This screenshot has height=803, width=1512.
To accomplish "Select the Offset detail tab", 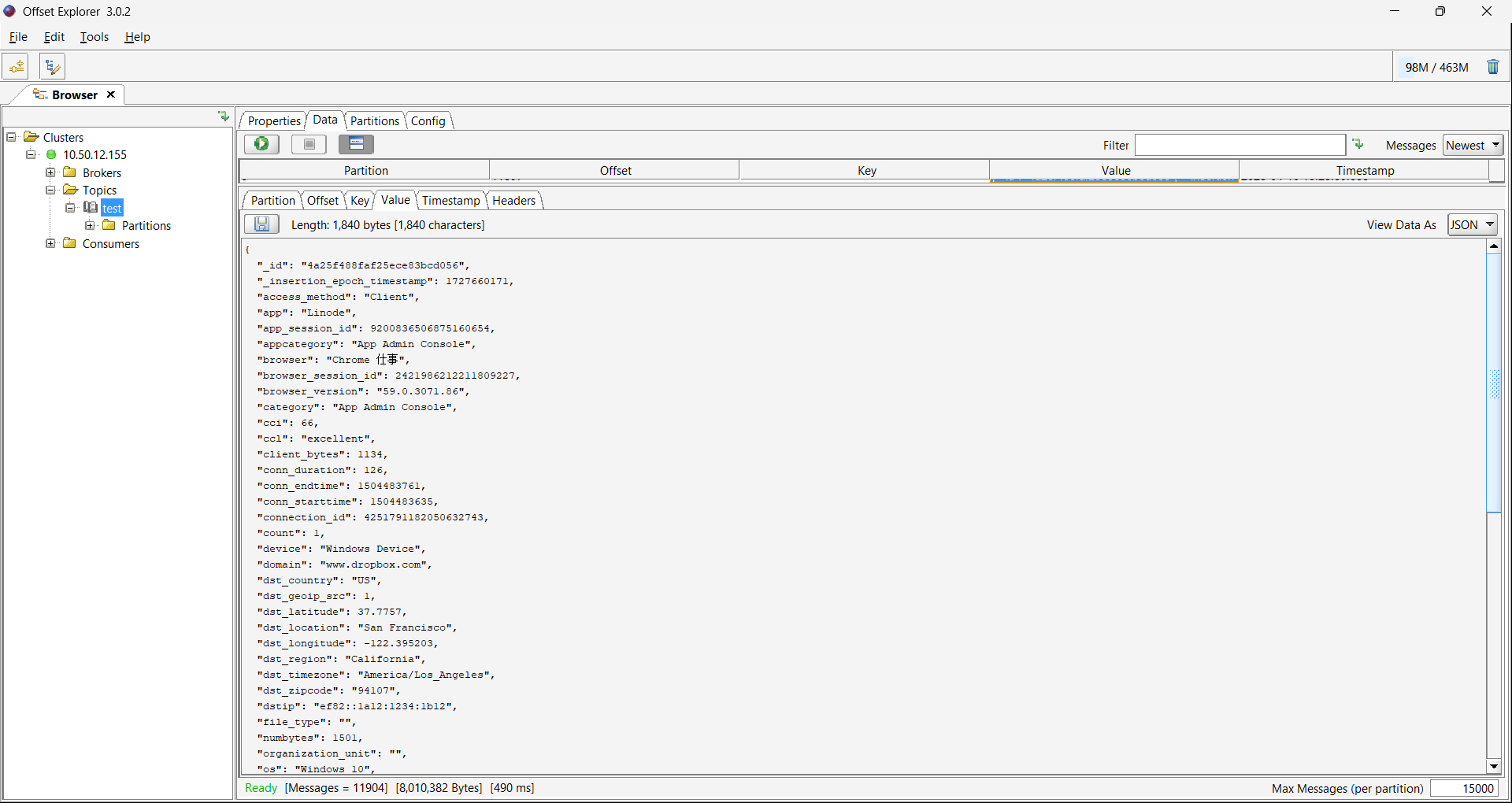I will point(323,200).
